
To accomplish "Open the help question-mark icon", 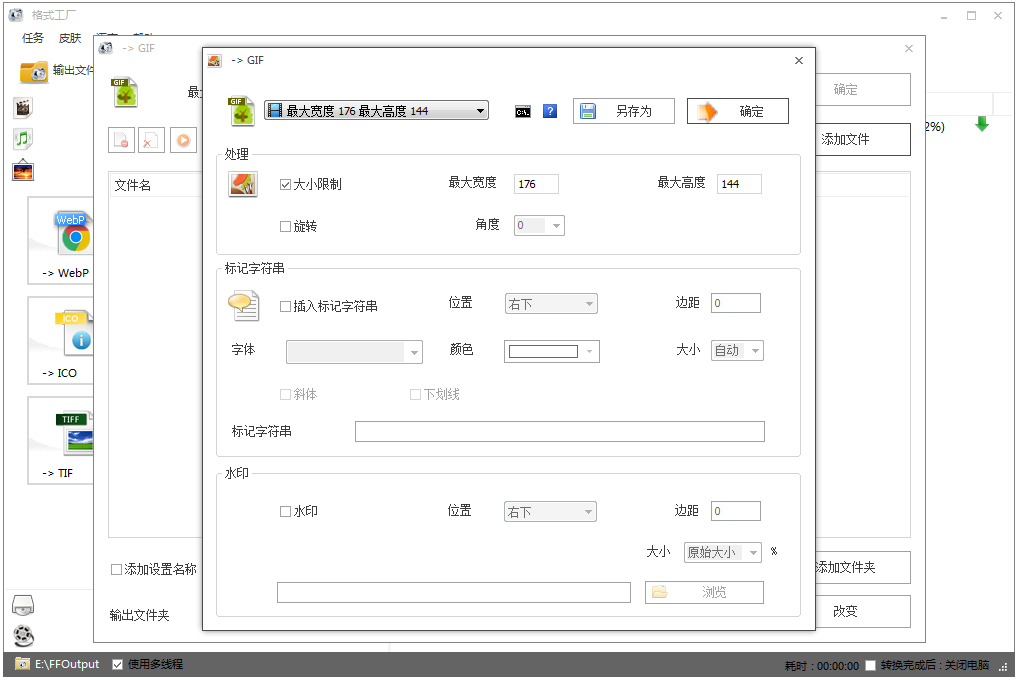I will coord(549,111).
